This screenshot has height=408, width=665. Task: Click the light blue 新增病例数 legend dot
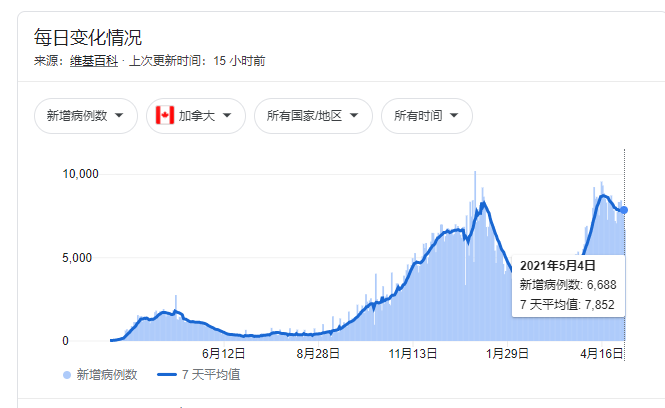coord(67,376)
